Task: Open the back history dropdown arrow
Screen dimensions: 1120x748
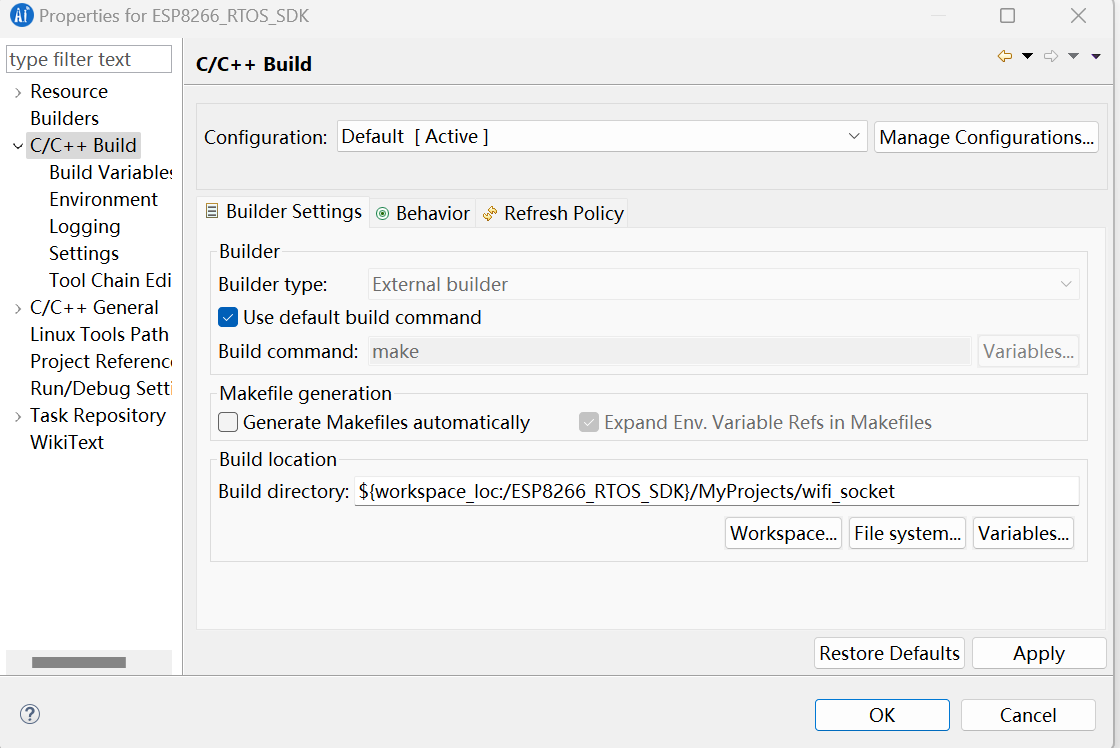Action: [1027, 56]
